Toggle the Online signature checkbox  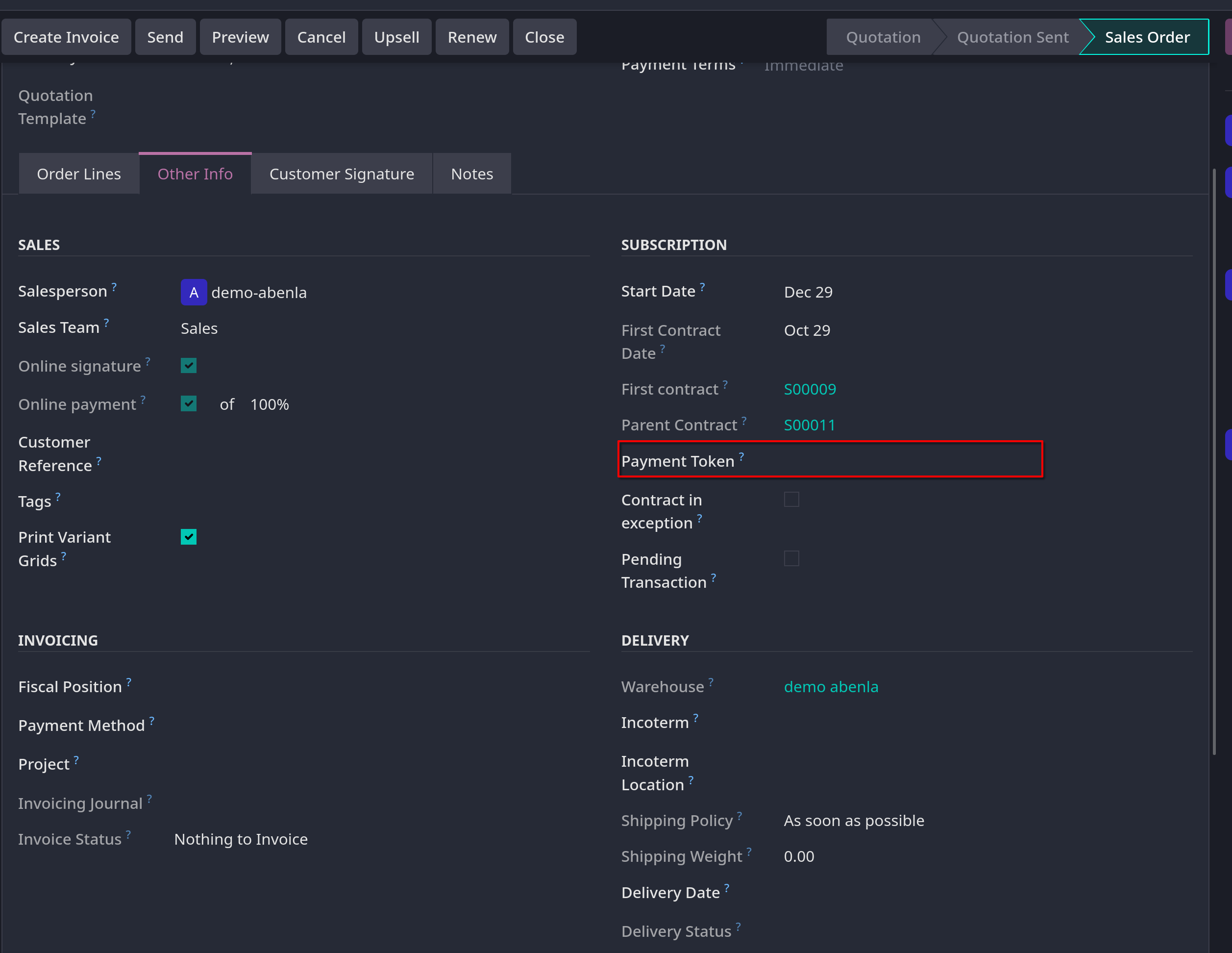(188, 366)
